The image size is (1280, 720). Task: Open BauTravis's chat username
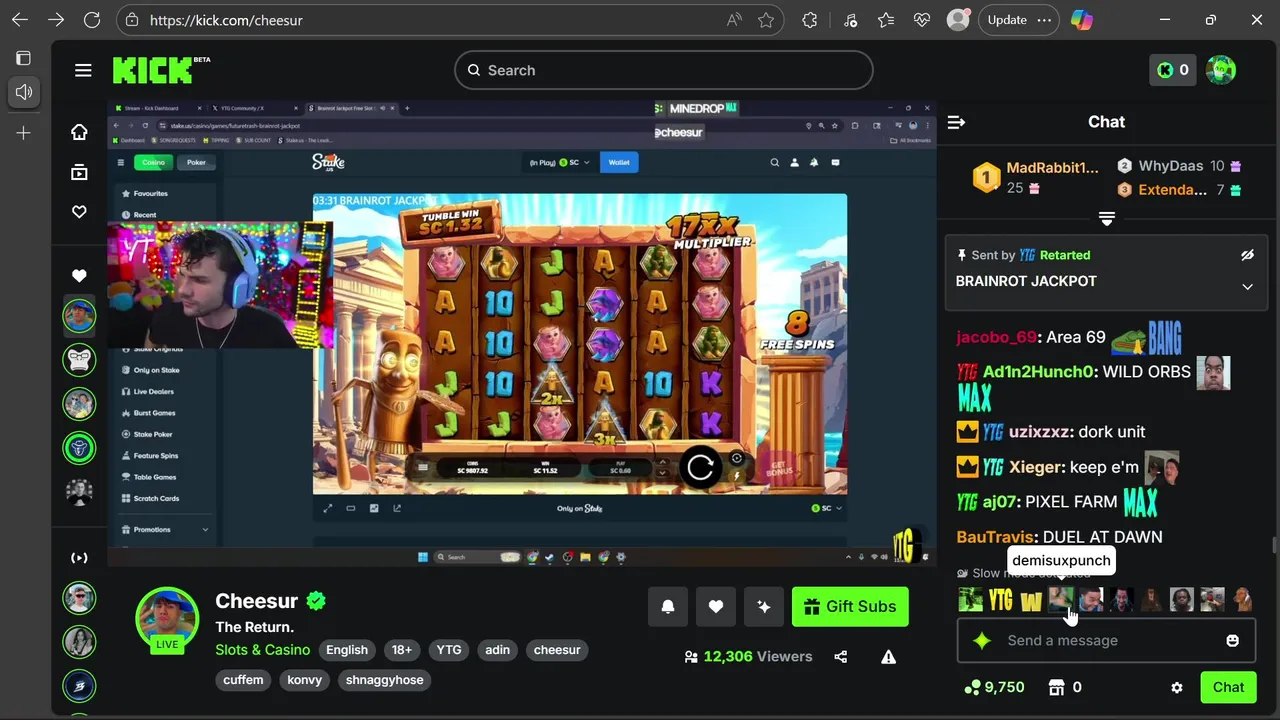[995, 537]
